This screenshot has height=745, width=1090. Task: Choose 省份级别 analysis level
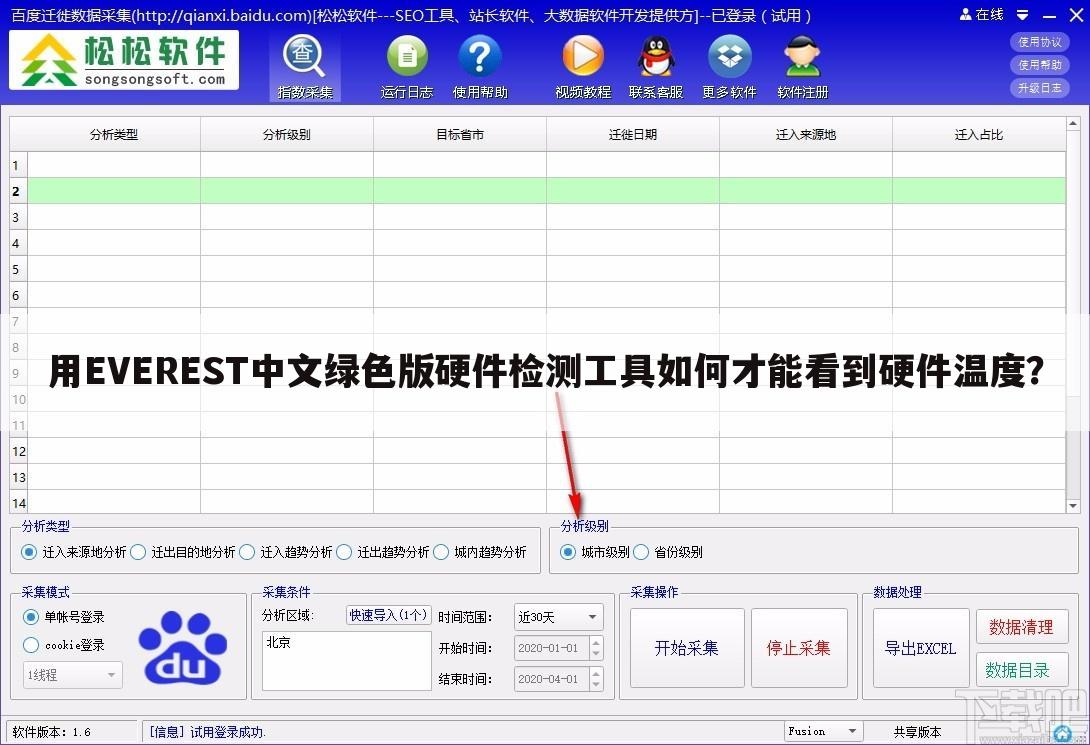point(668,552)
